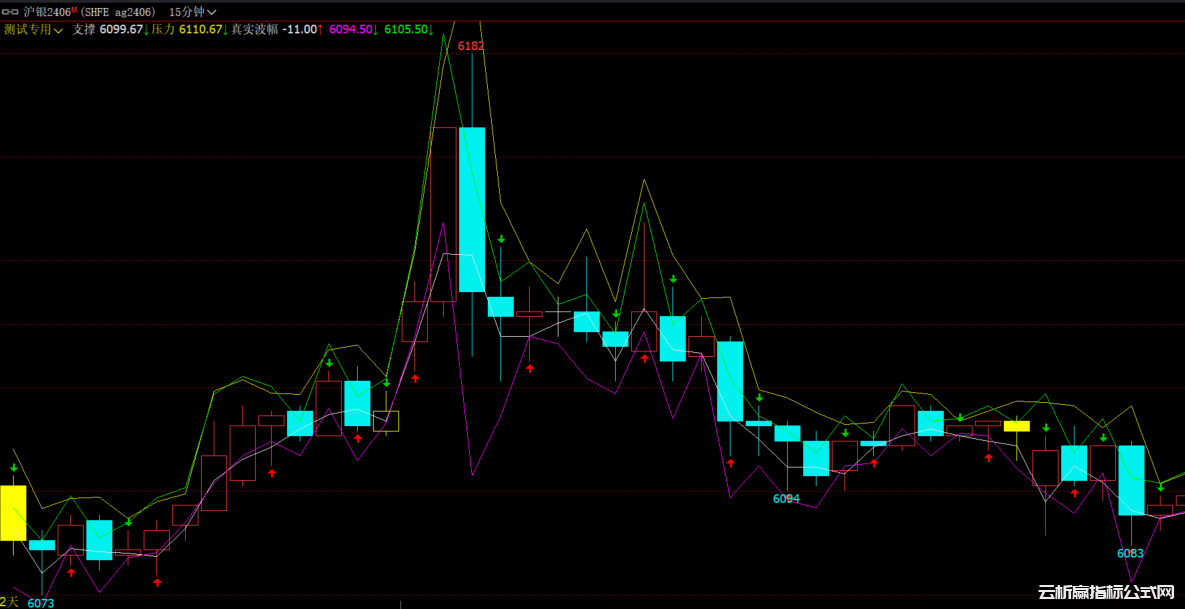Click the 2天 period label
Viewport: 1185px width, 609px height.
8,600
